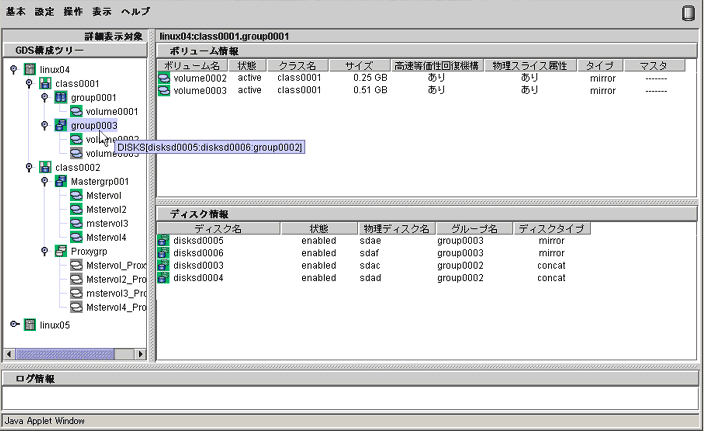Select the Mstervol3 tree item
704x431 pixels.
(x=106, y=223)
